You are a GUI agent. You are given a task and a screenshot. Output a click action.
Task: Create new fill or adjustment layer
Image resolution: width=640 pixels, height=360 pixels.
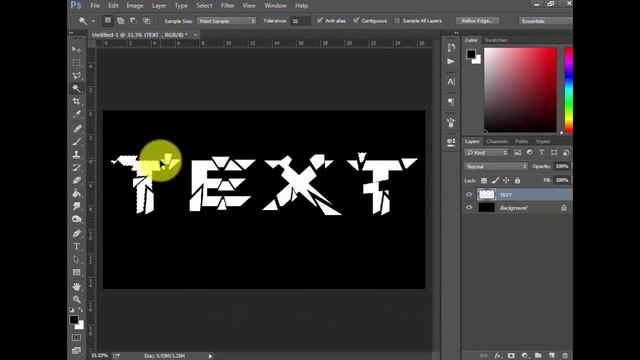(525, 356)
